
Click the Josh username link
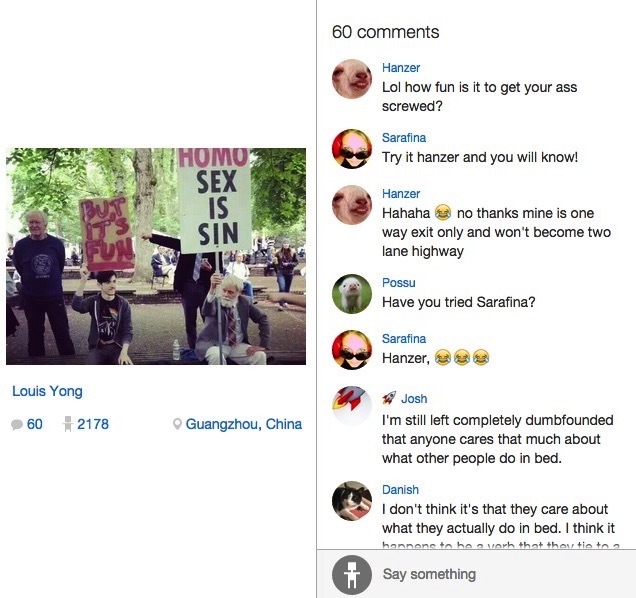[414, 399]
